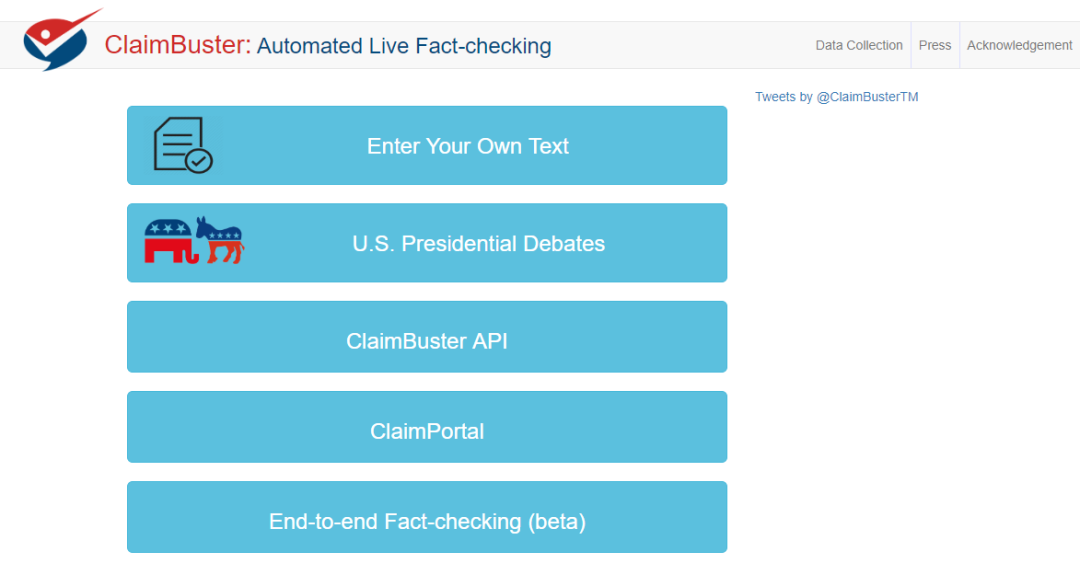The height and width of the screenshot is (586, 1080).
Task: Click the red "ClaimBuster:" title text
Action: pyautogui.click(x=178, y=46)
